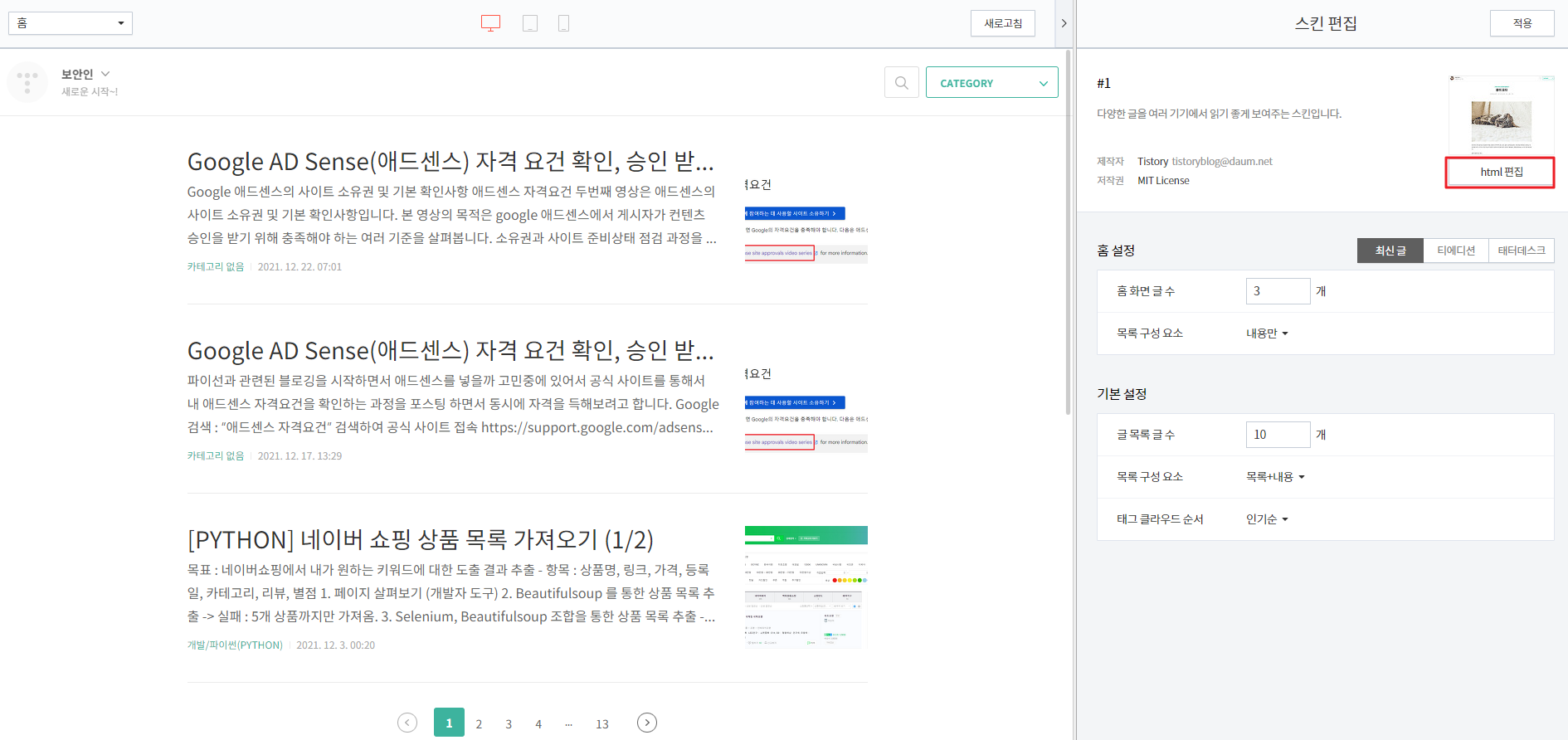Screen dimensions: 1568x740
Task: Go to pagination page 13
Action: [602, 723]
